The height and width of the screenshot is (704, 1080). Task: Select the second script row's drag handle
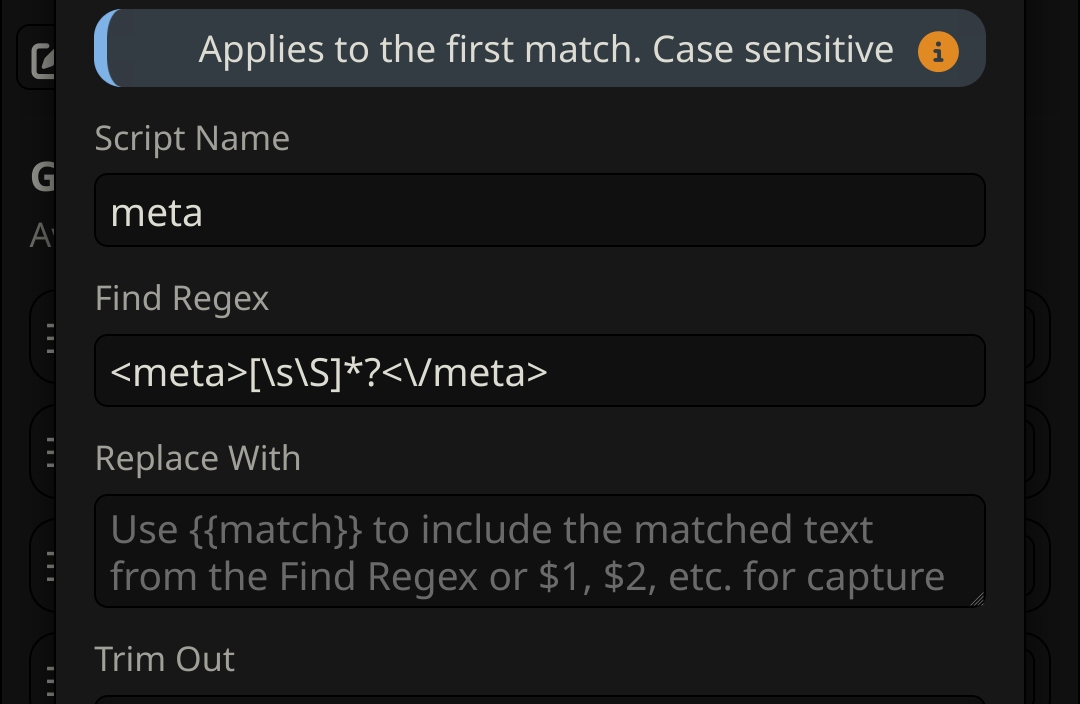50,453
